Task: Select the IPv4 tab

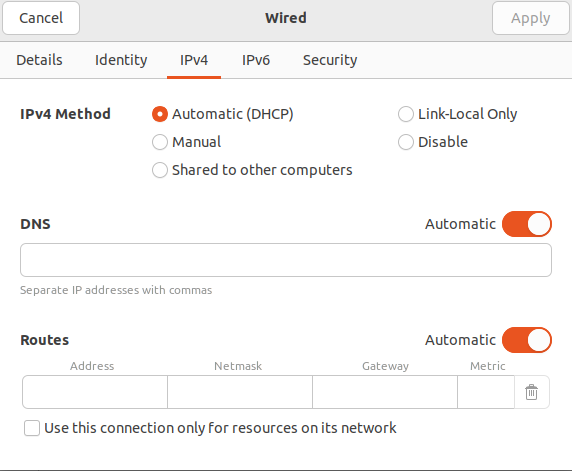Action: click(194, 60)
